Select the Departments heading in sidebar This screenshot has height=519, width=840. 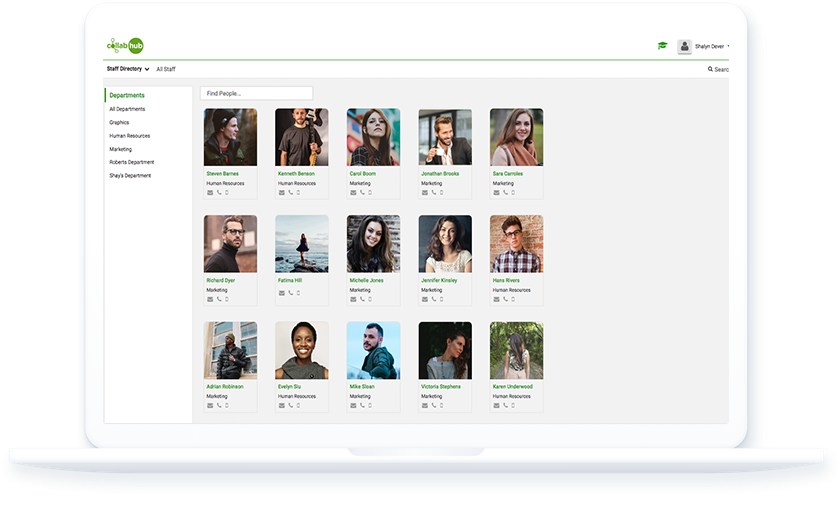[x=127, y=95]
